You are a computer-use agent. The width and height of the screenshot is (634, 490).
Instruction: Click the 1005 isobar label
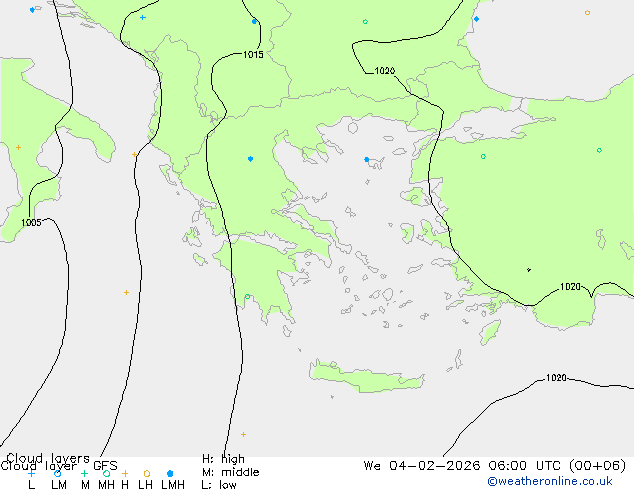[31, 222]
